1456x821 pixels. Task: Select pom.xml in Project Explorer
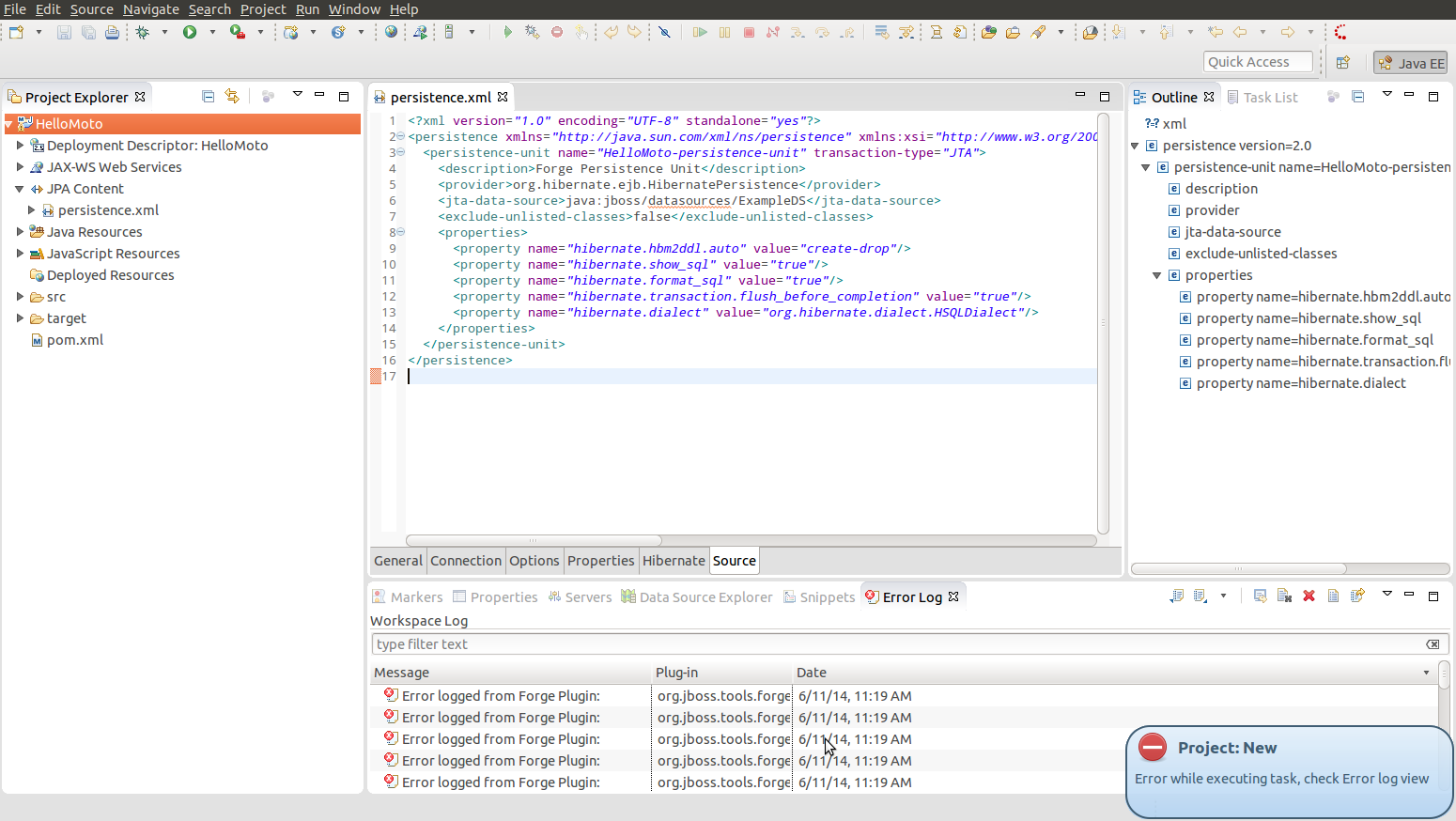(x=75, y=340)
